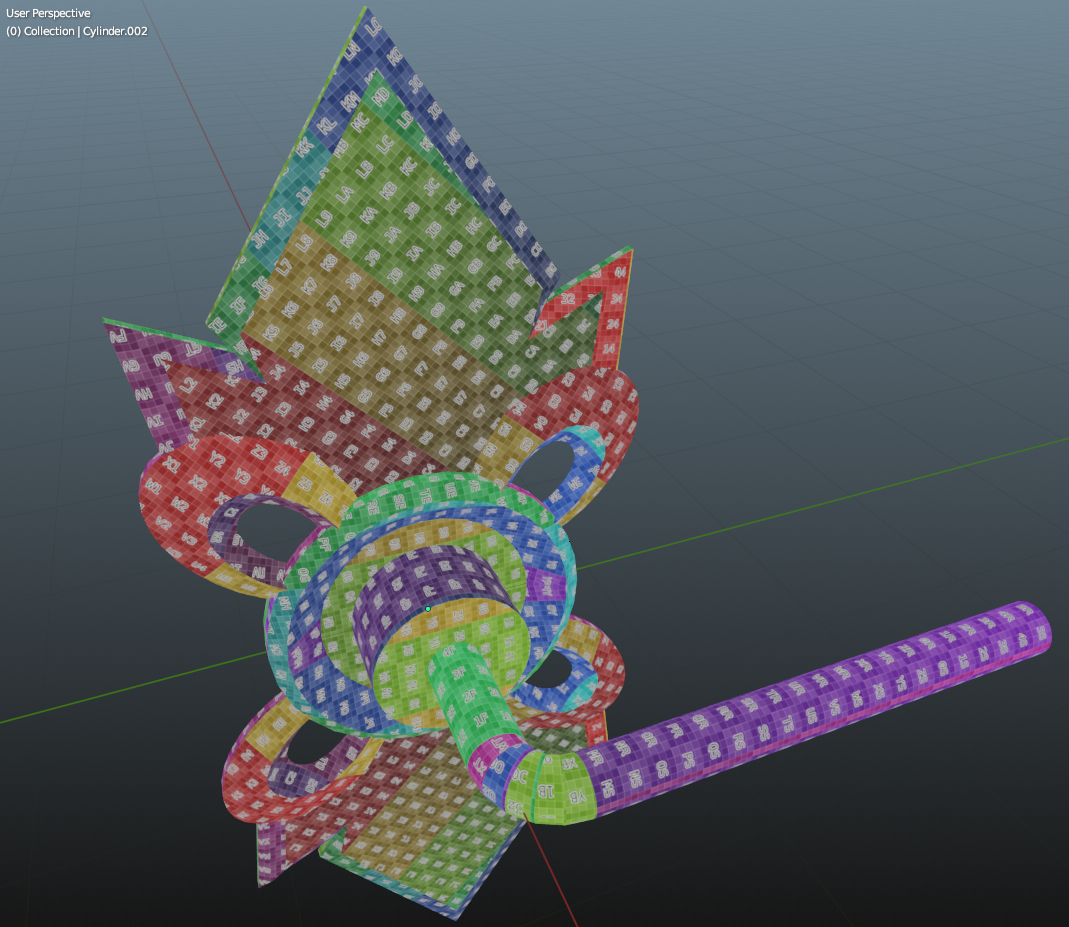This screenshot has height=927, width=1069.
Task: Click the Collection | Cylinder.002 object label
Action: point(77,31)
